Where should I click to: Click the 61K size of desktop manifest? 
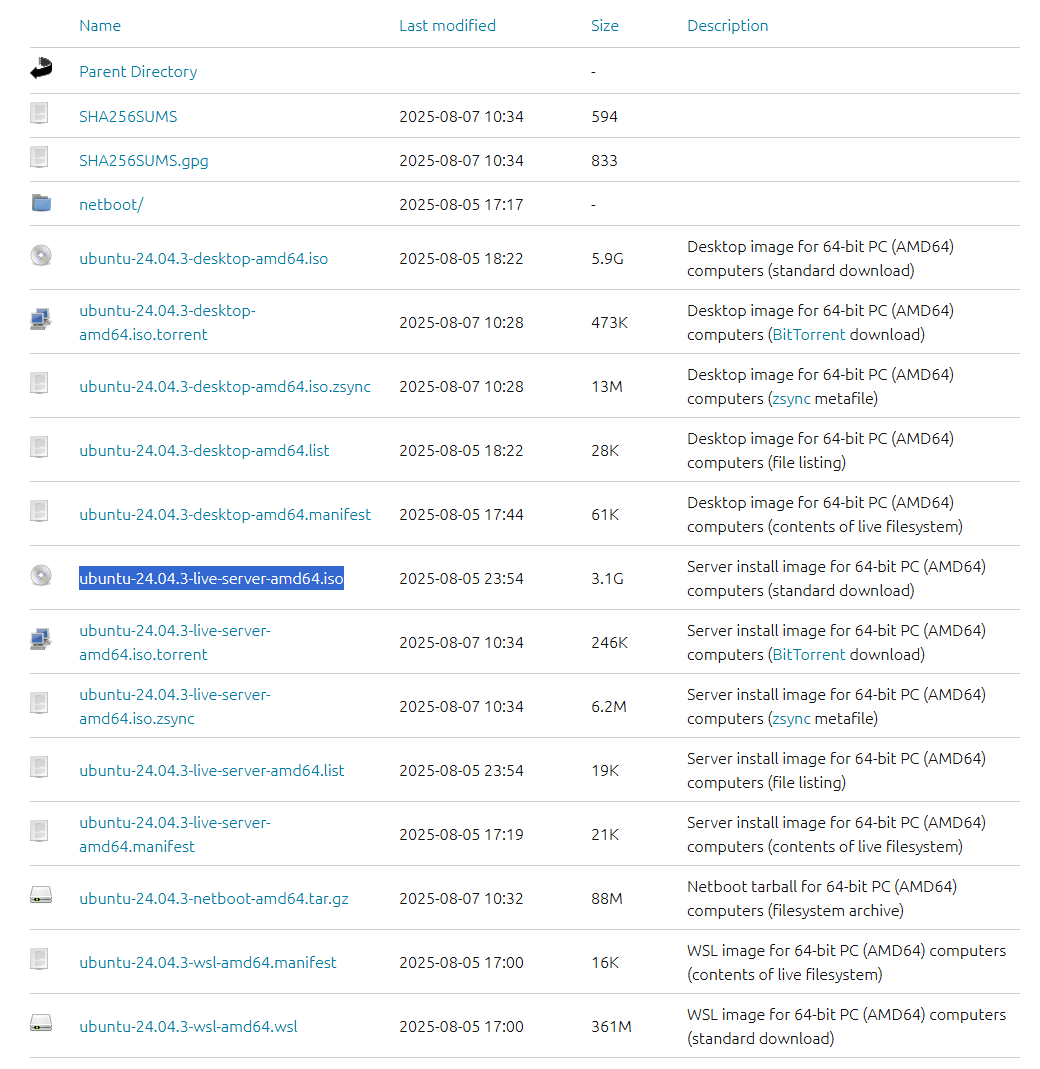point(605,515)
